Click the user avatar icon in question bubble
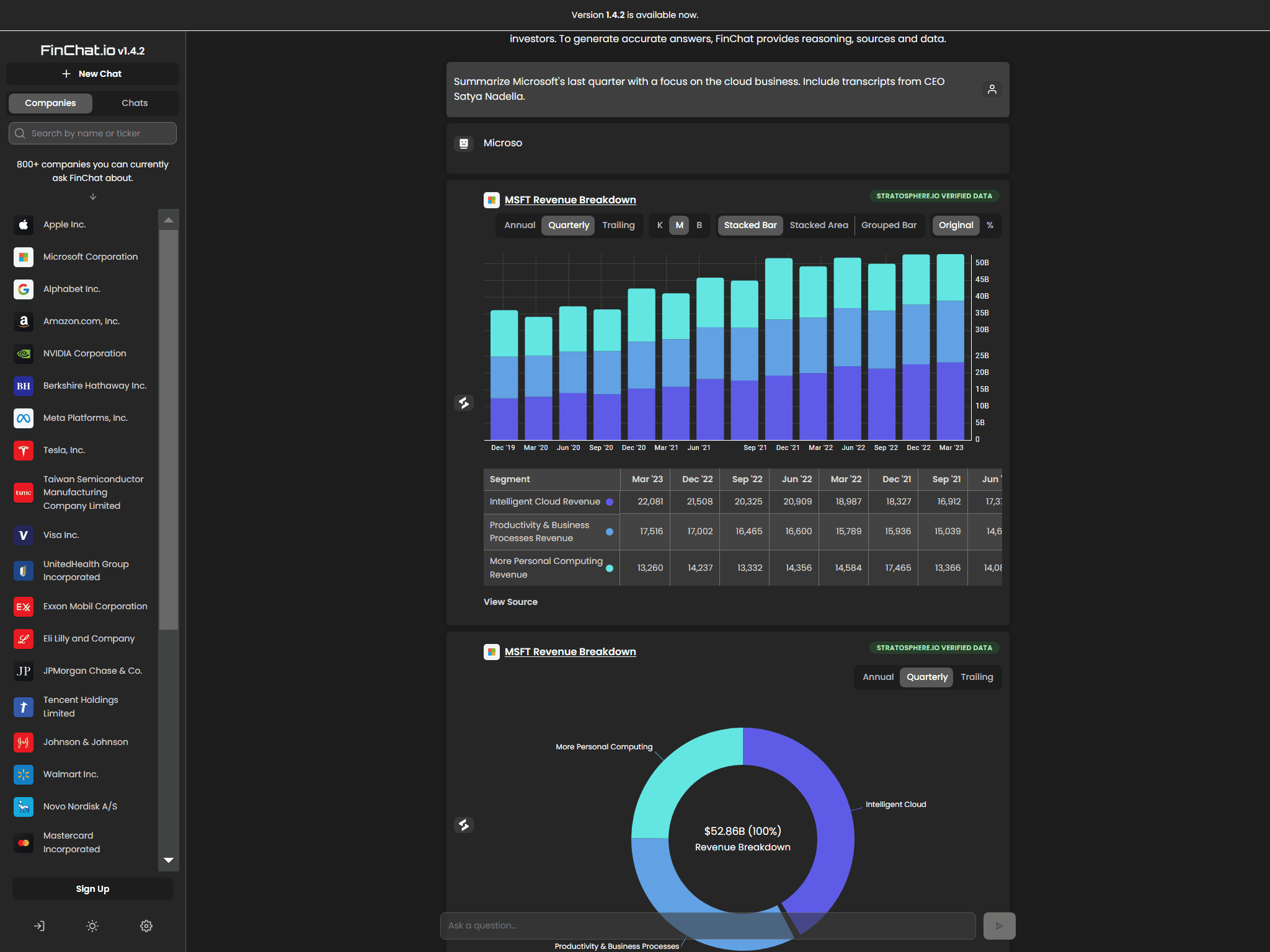This screenshot has width=1270, height=952. [992, 89]
